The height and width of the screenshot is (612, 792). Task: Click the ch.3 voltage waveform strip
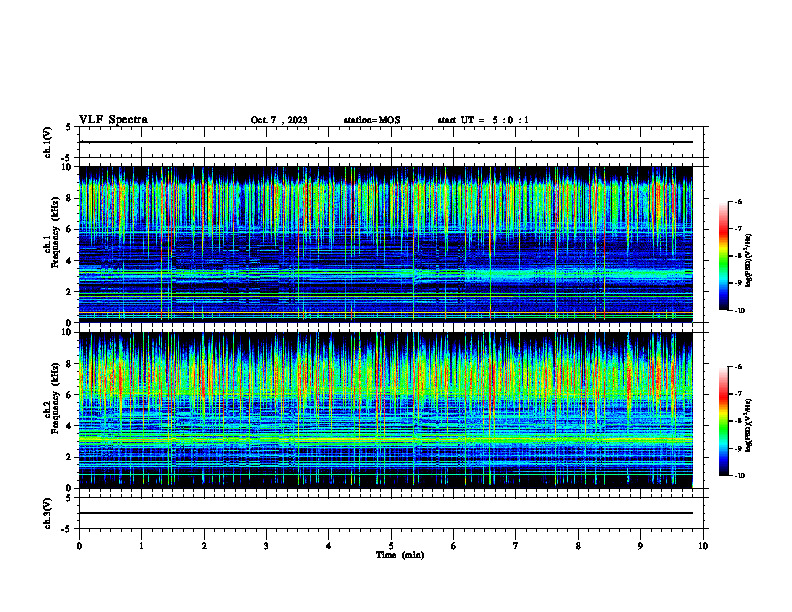391,513
